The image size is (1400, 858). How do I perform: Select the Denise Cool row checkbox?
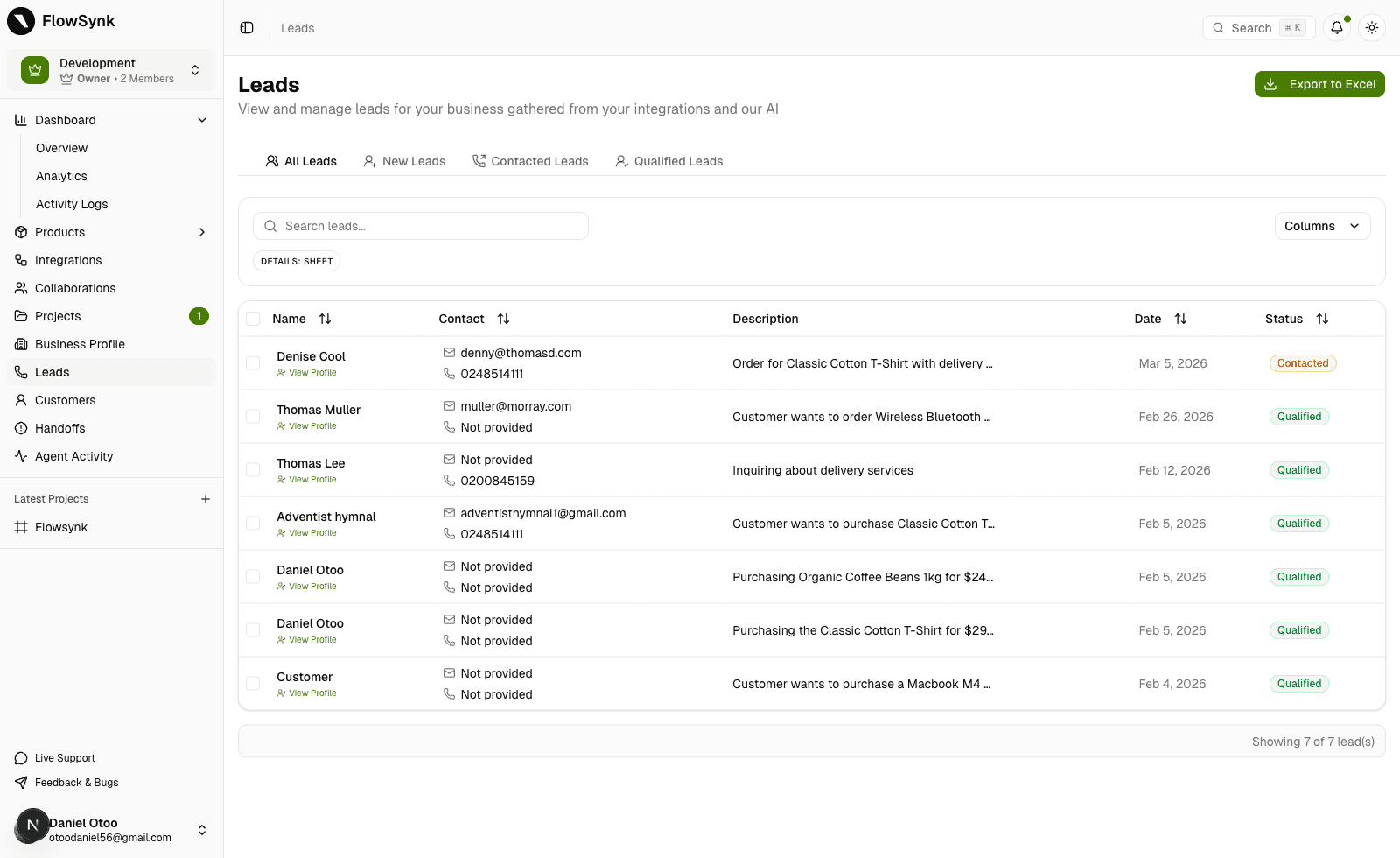coord(253,363)
